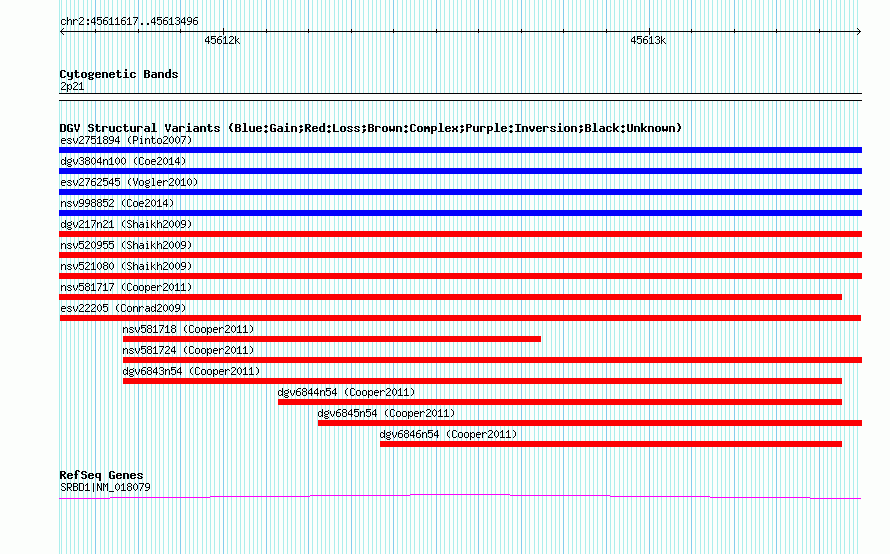
Task: Open nsv520955 (Shaikh2009) variant label
Action: [126, 245]
